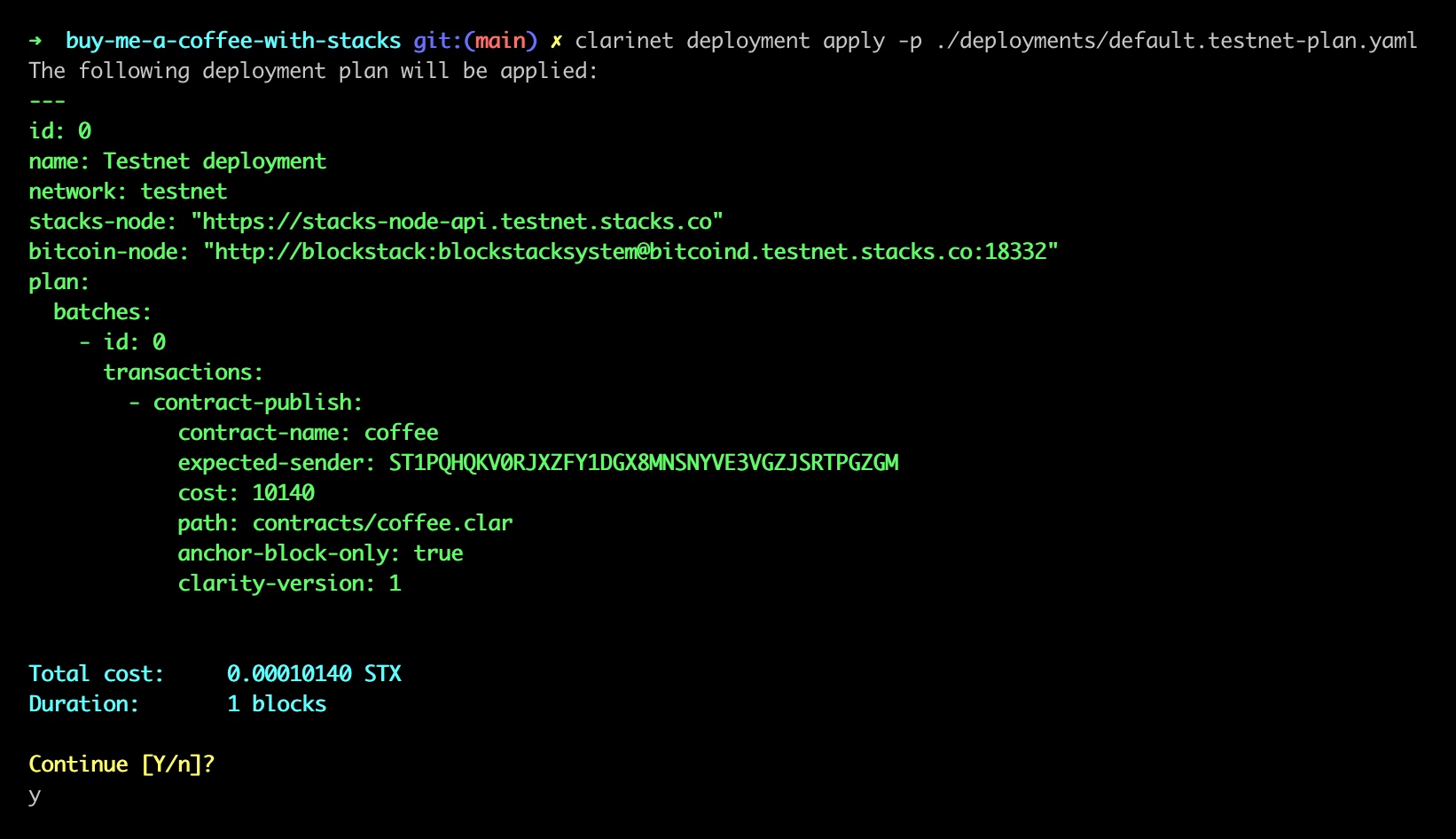Click the expected-sender STX address
The width and height of the screenshot is (1456, 839).
click(x=644, y=463)
